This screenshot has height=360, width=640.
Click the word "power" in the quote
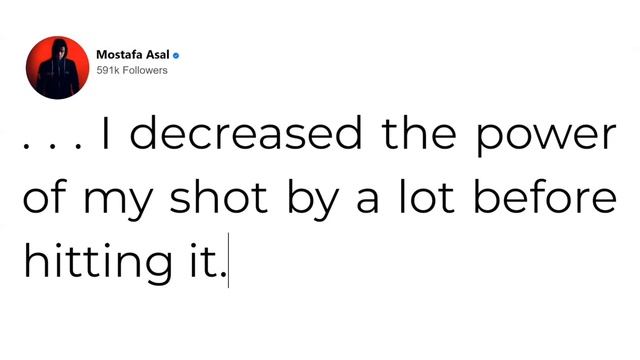546,138
